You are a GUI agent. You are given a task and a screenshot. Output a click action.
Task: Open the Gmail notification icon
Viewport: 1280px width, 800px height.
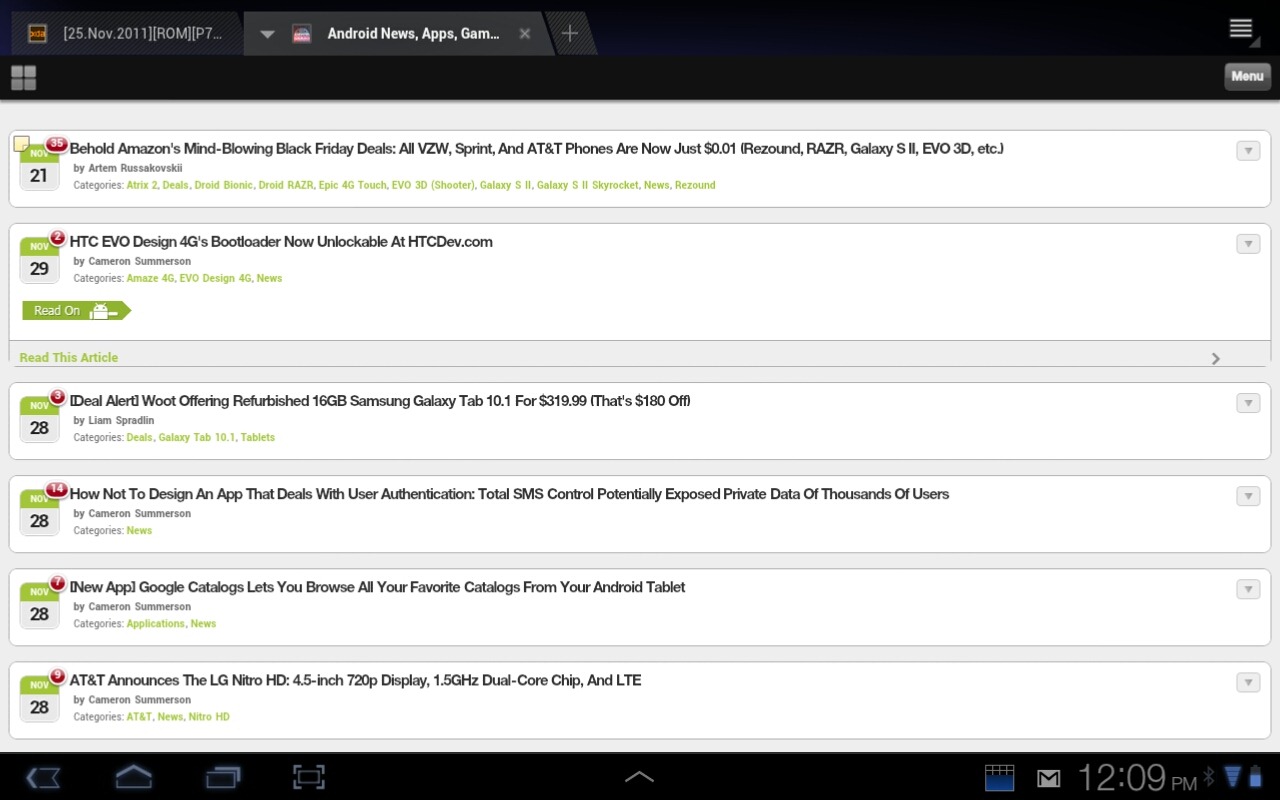click(x=1048, y=778)
